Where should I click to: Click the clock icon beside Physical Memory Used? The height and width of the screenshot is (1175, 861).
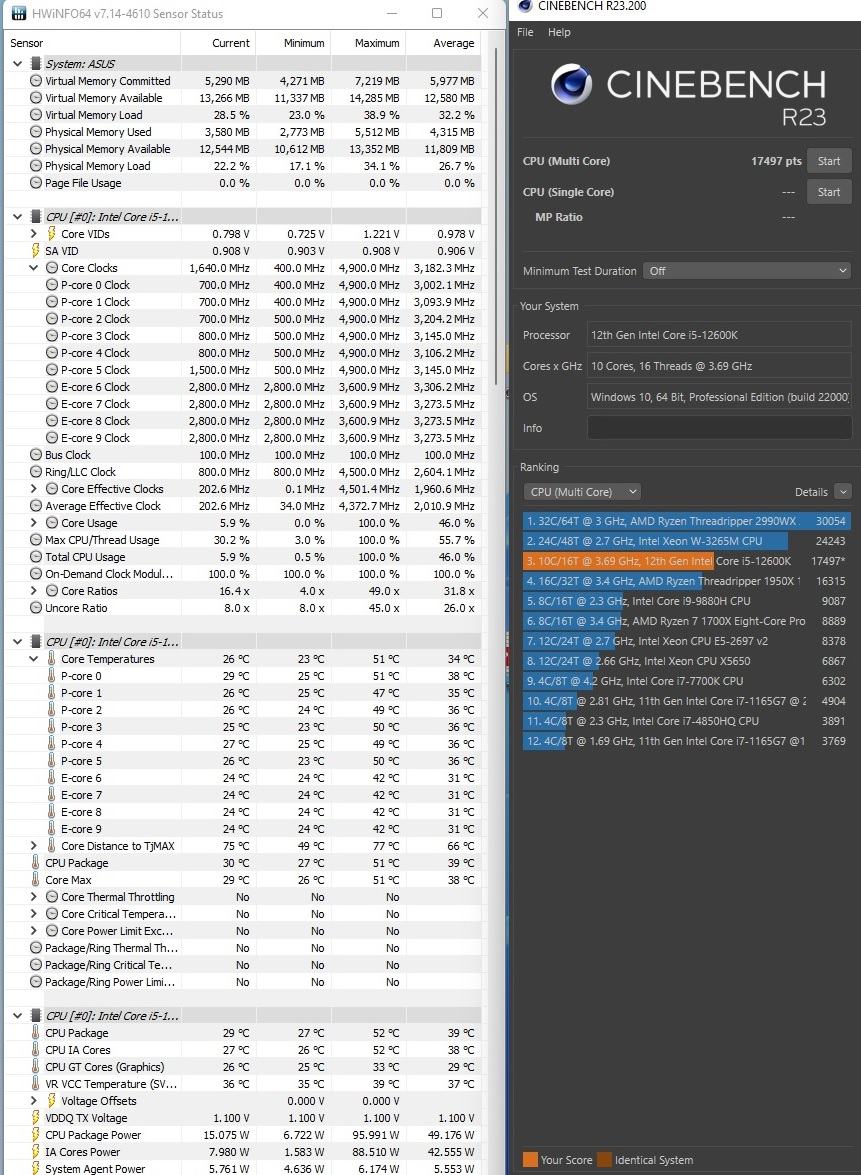35,132
